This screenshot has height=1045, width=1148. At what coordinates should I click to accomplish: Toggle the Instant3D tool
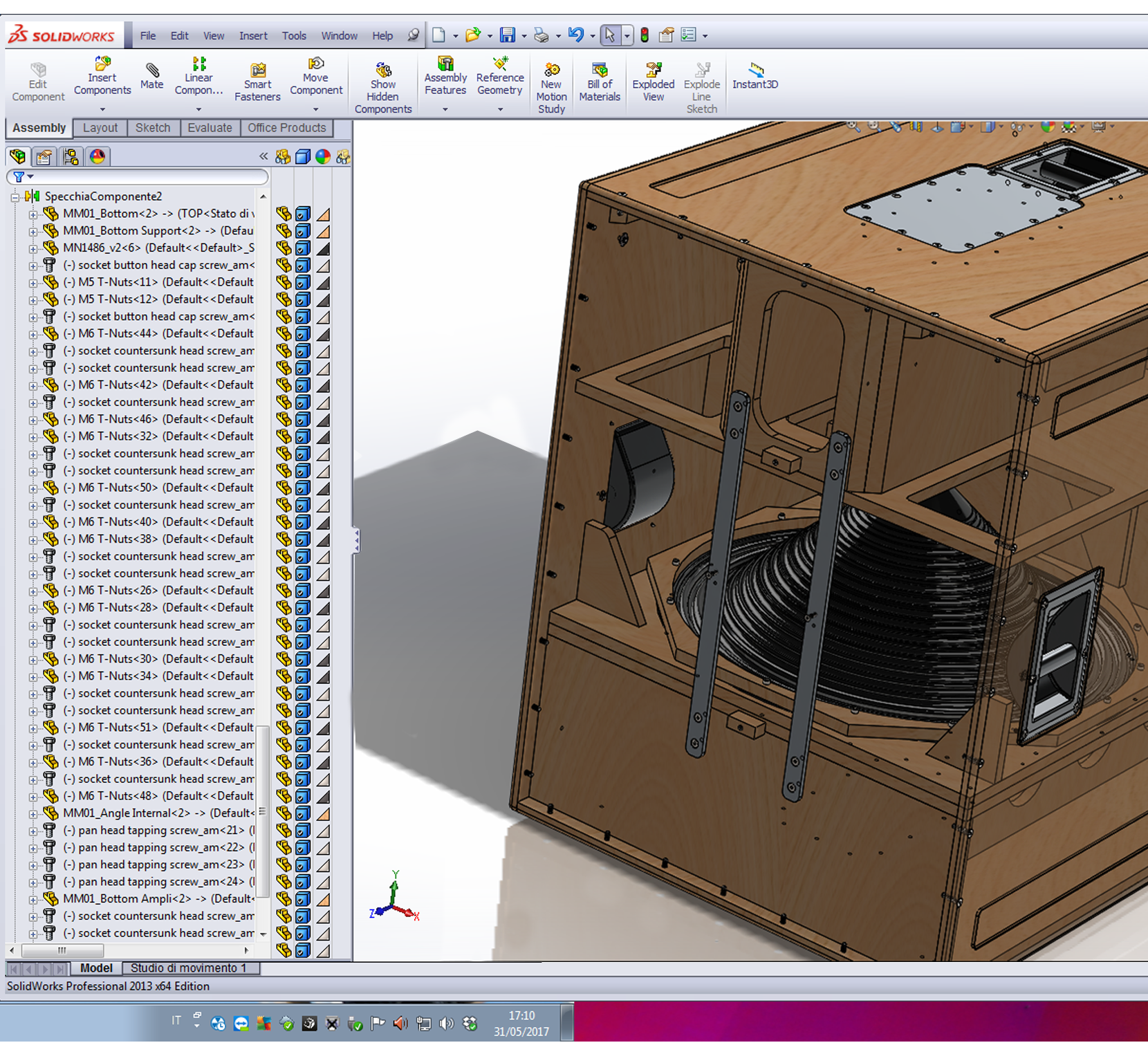755,76
